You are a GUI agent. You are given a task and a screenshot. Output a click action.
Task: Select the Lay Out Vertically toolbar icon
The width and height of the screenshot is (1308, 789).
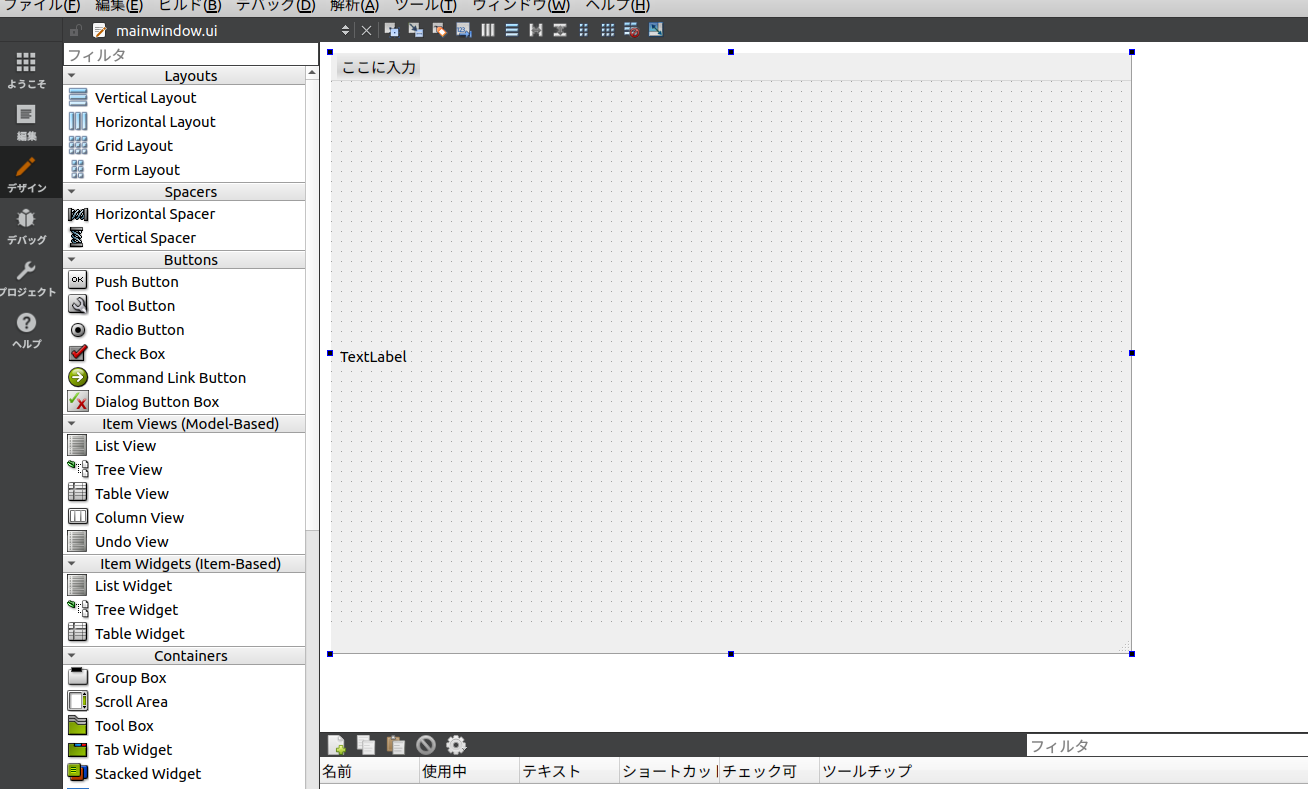click(511, 30)
